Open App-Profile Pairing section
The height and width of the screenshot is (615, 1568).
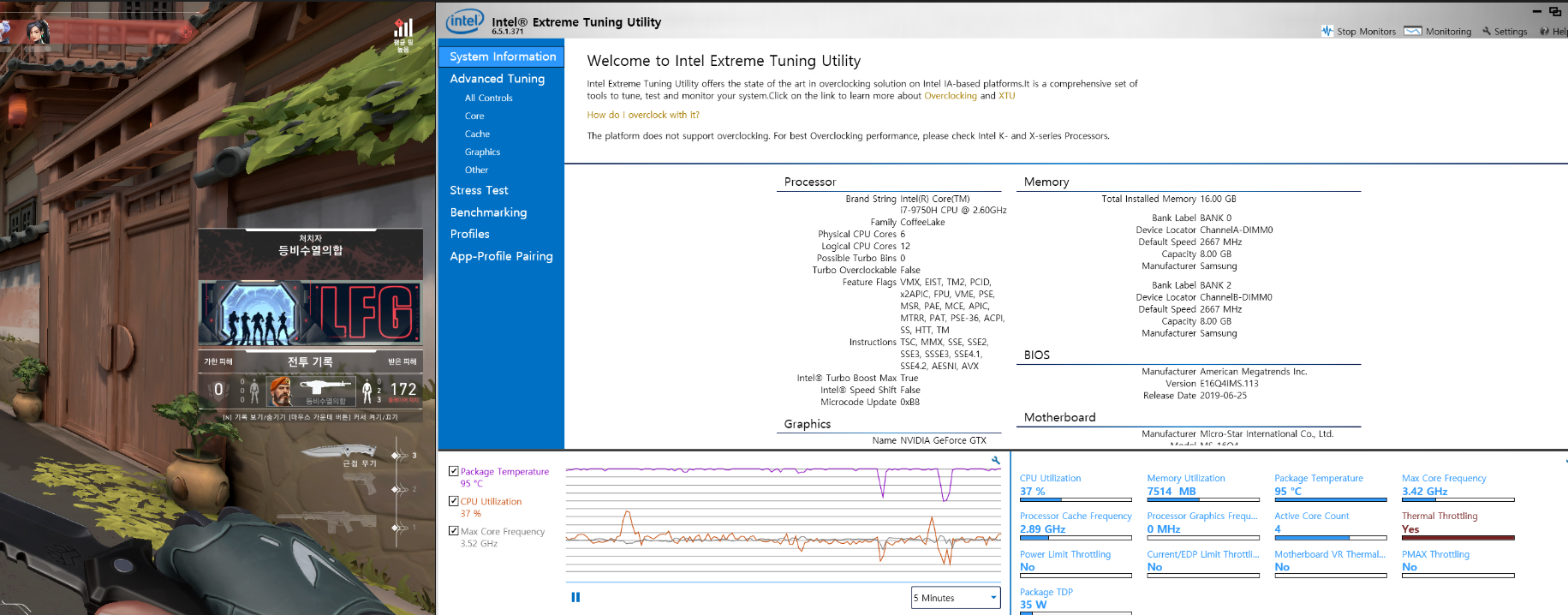coord(501,256)
